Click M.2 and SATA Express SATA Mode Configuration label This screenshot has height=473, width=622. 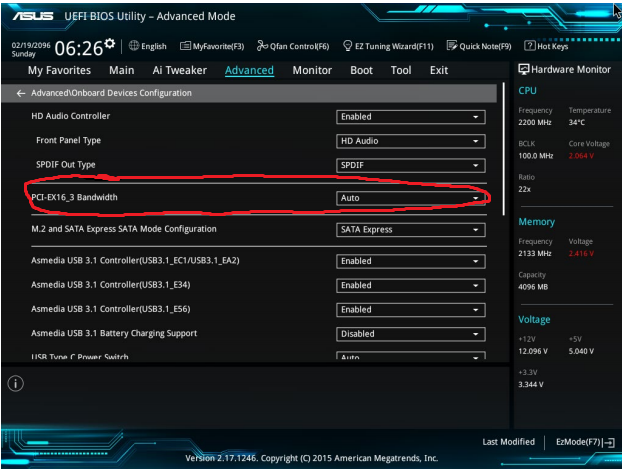124,229
